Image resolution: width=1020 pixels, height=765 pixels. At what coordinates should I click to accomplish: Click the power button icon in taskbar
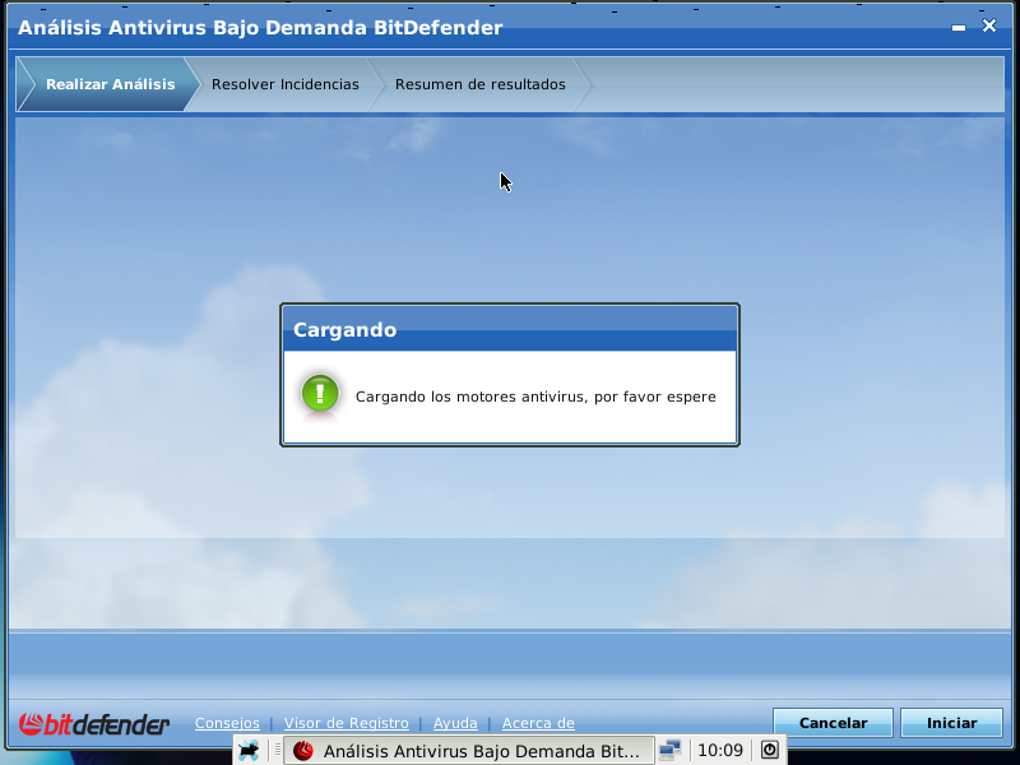(x=770, y=750)
